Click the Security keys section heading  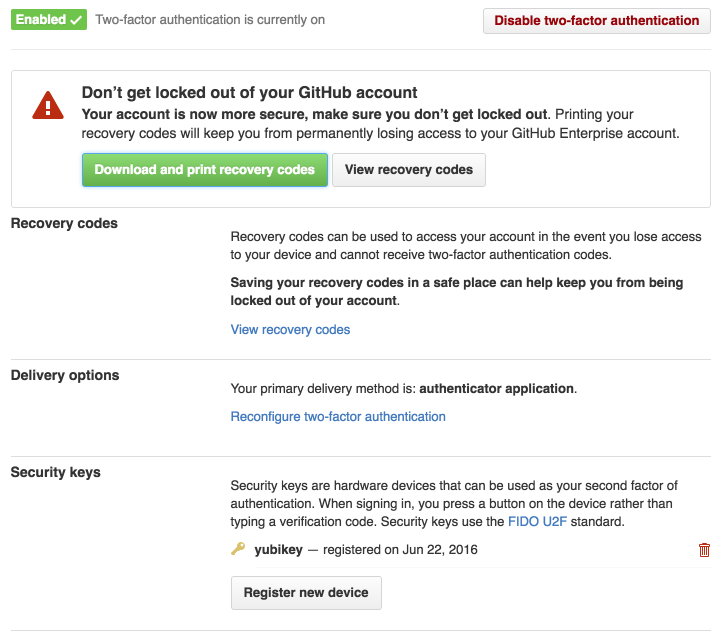[x=56, y=472]
